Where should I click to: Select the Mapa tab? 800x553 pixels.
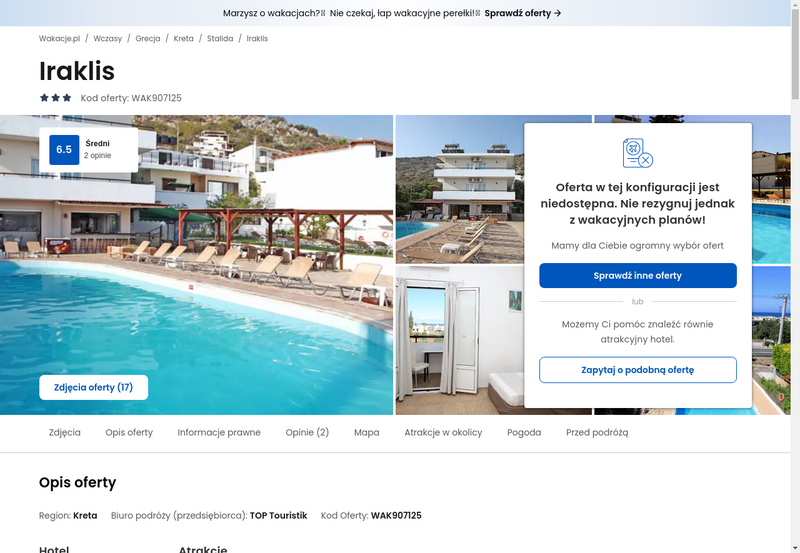367,432
